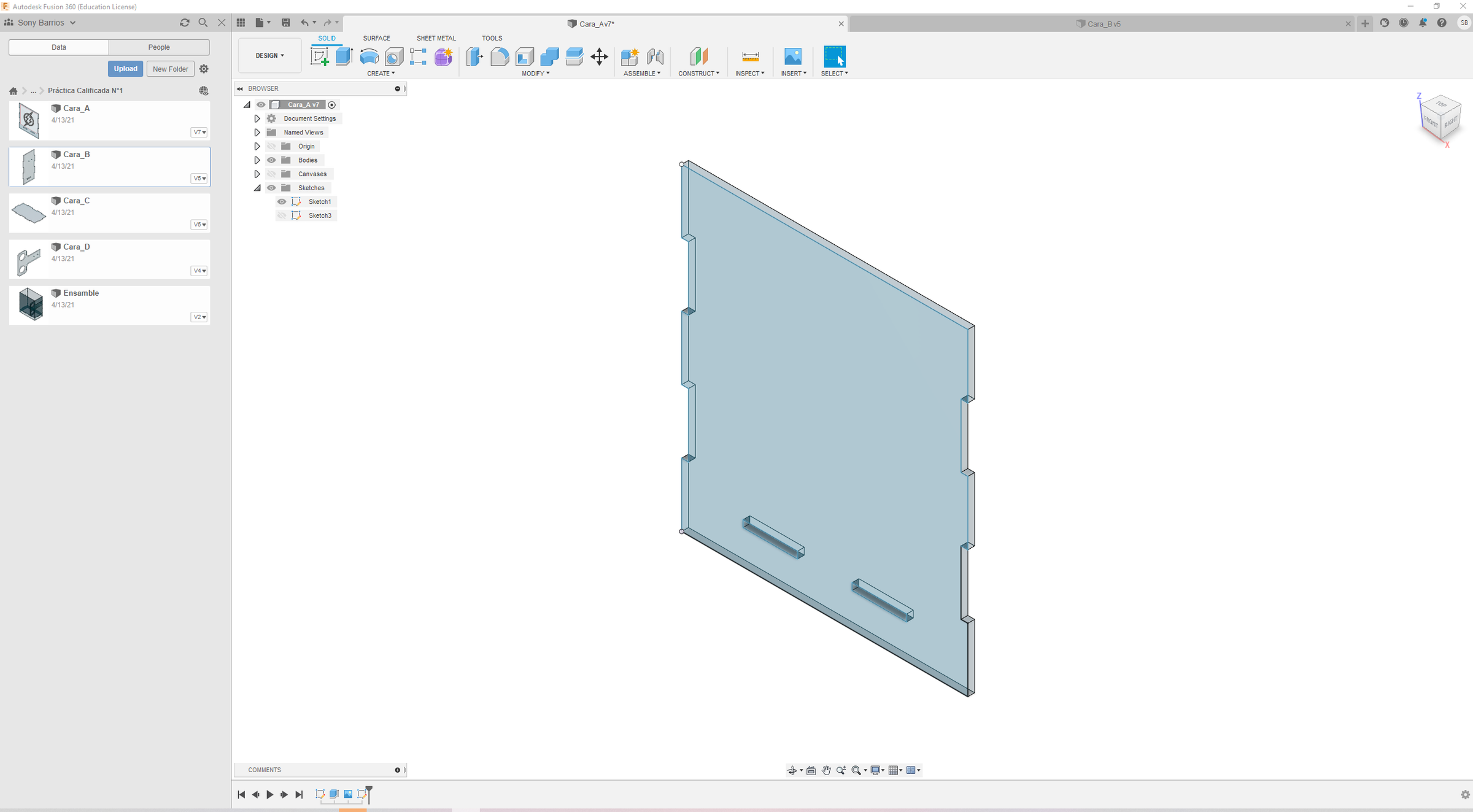This screenshot has width=1473, height=812.
Task: Refresh the data panel
Action: click(x=184, y=23)
